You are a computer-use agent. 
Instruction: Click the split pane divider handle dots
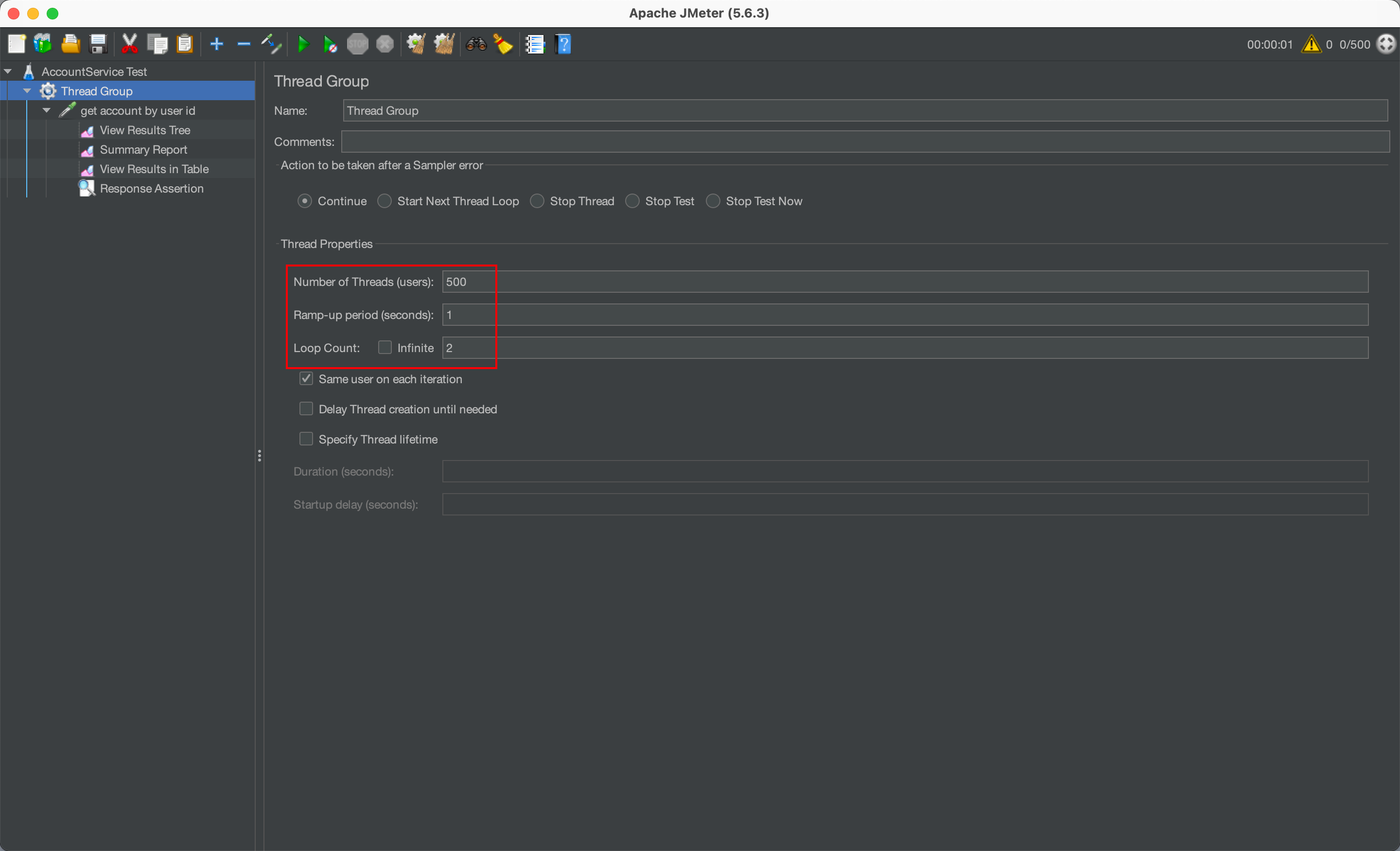[260, 455]
